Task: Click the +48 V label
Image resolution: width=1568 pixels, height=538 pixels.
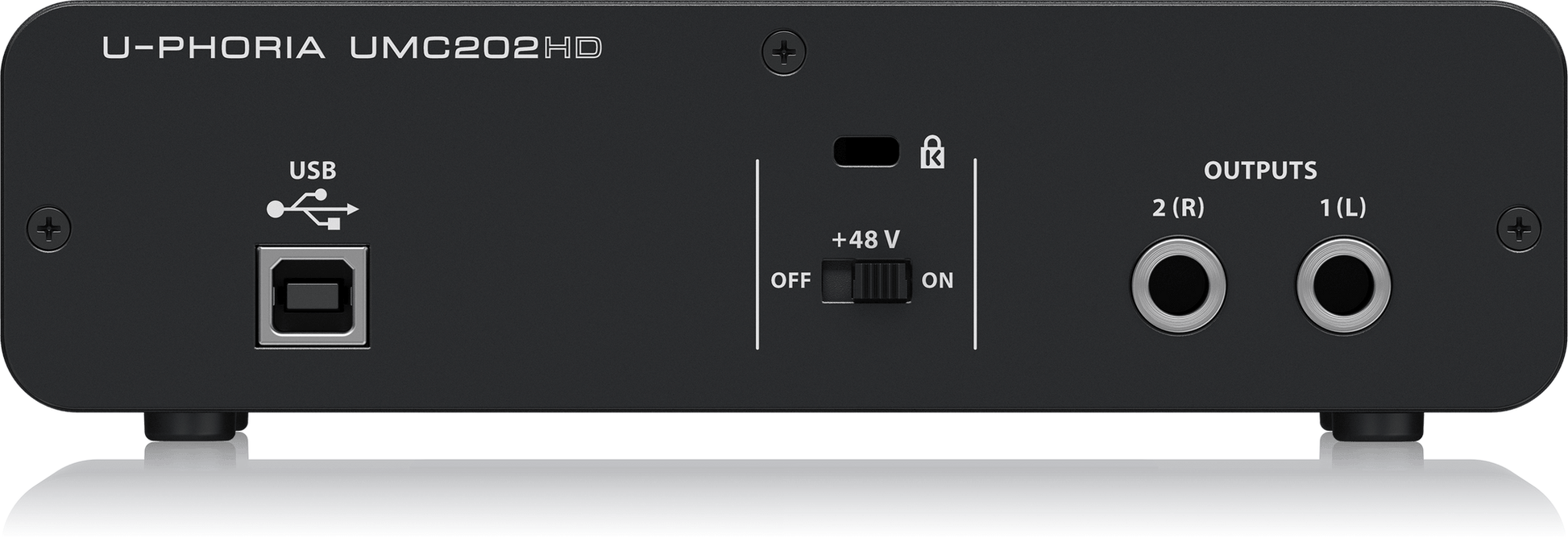Action: coord(865,240)
